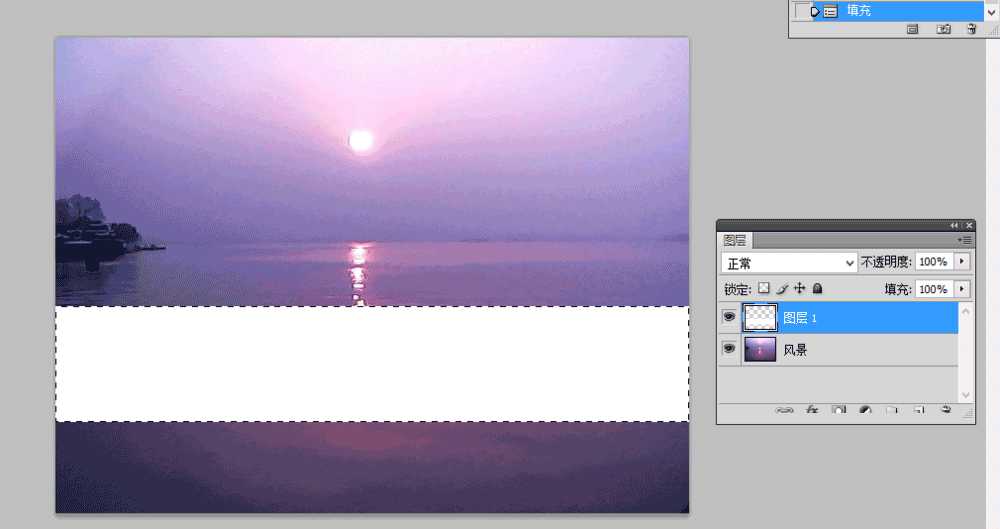Click the create new layer icon
The height and width of the screenshot is (529, 1000).
(x=919, y=410)
